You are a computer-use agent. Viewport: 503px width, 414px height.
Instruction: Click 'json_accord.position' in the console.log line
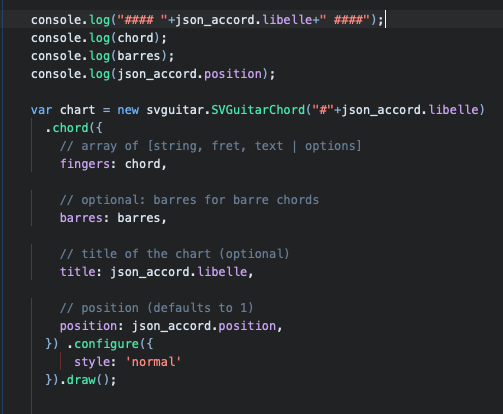tap(190, 74)
